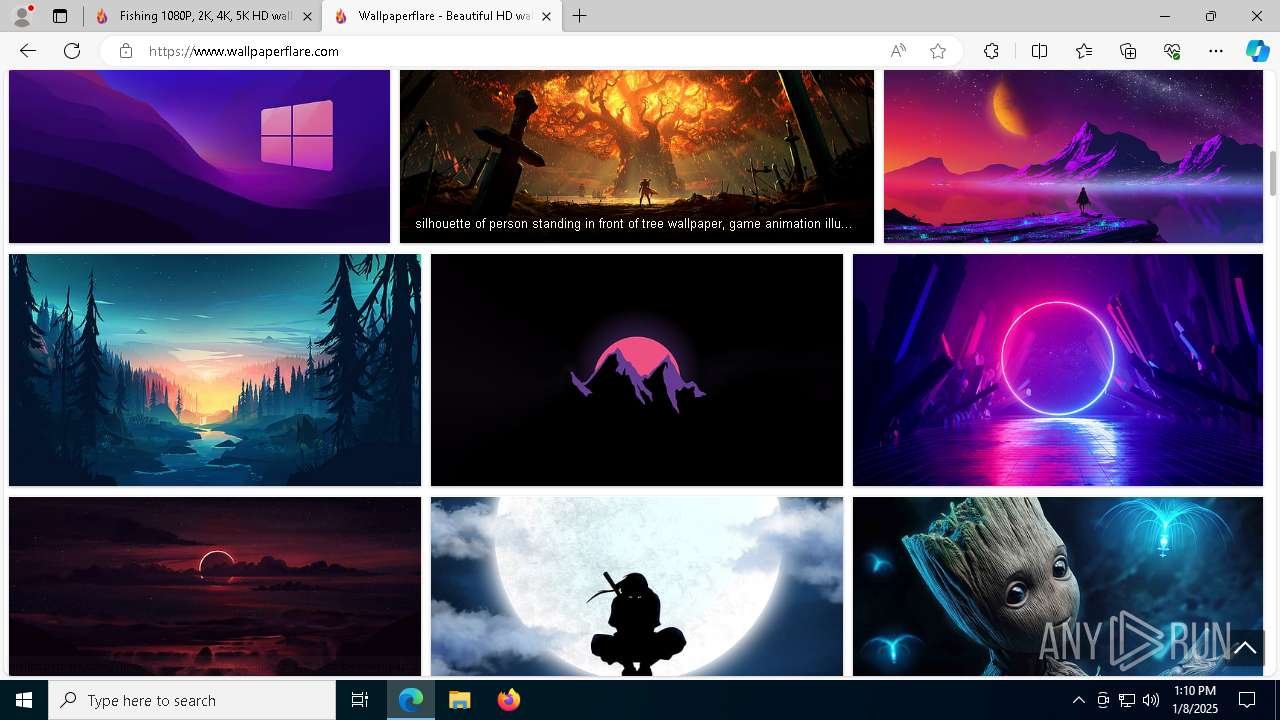Open Read aloud icon in address bar

pyautogui.click(x=898, y=51)
